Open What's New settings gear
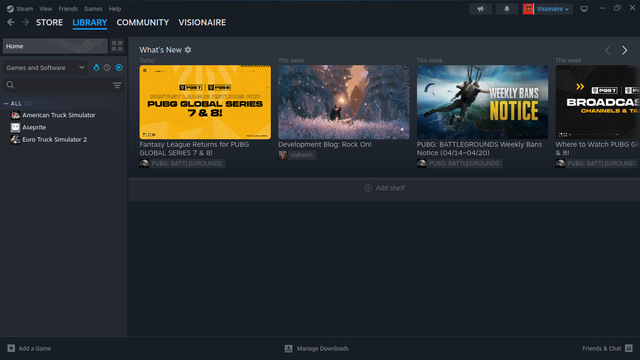Image resolution: width=640 pixels, height=360 pixels. pyautogui.click(x=188, y=50)
